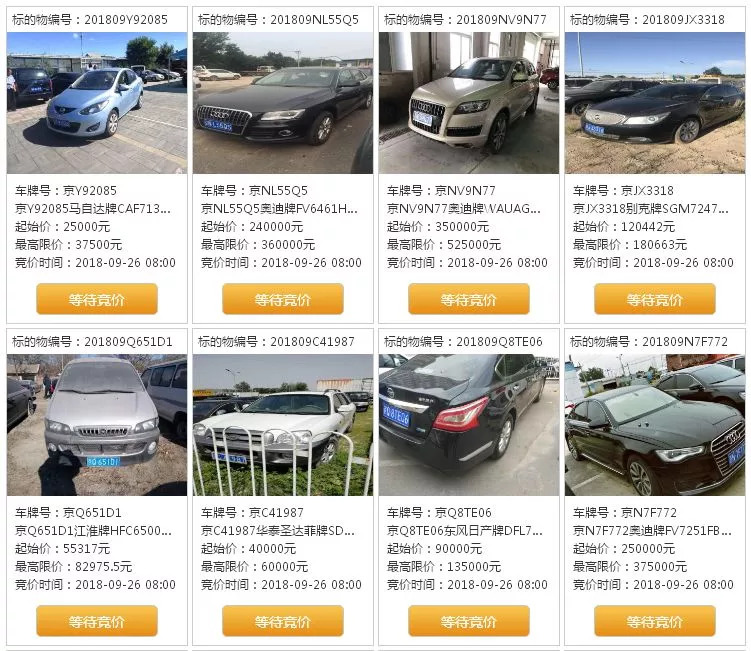
Task: View the black Dongfeng Nissan 京Q8TE06 image
Action: click(x=468, y=425)
